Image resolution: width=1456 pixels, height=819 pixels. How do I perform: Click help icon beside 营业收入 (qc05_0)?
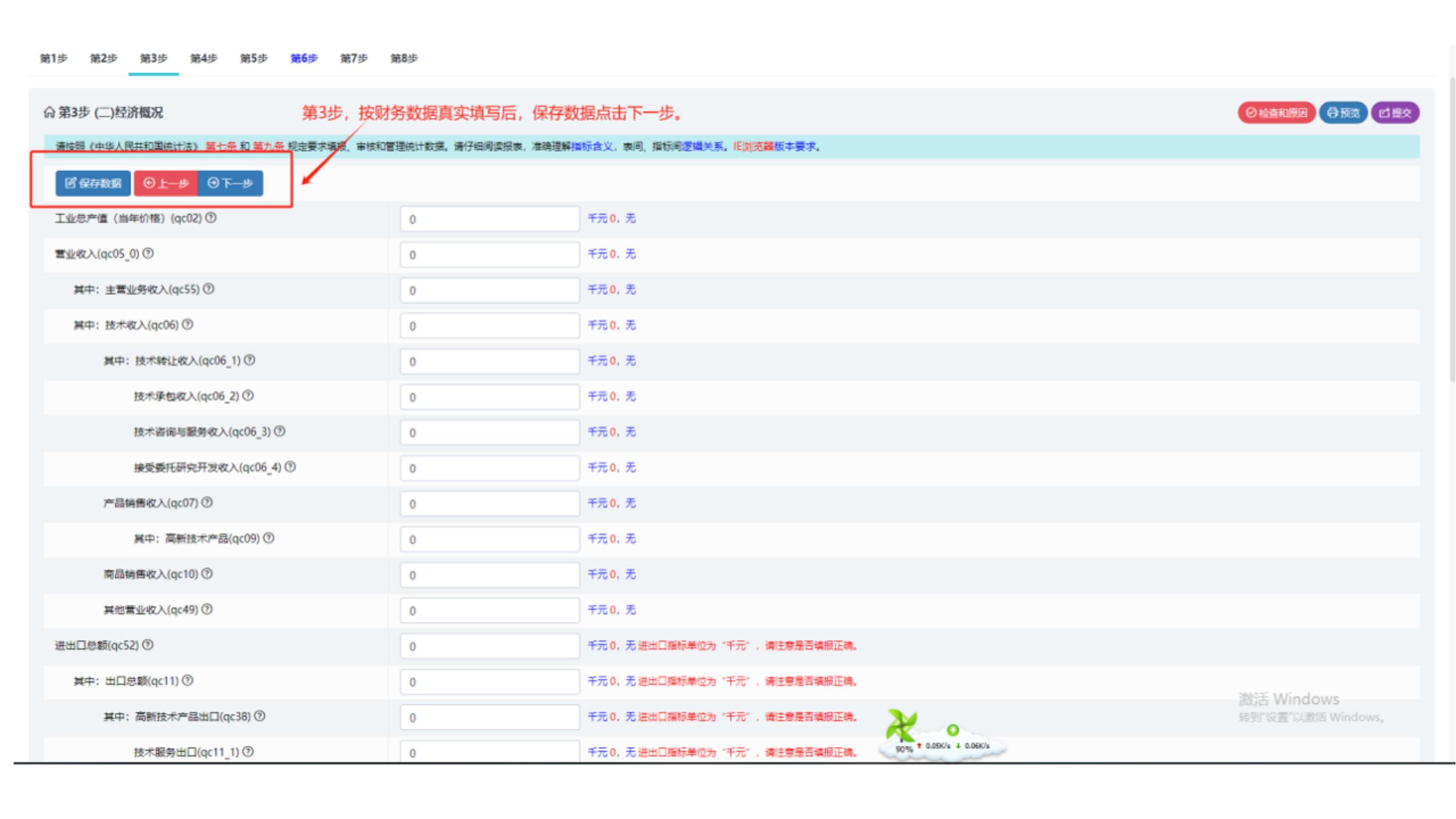coord(148,253)
